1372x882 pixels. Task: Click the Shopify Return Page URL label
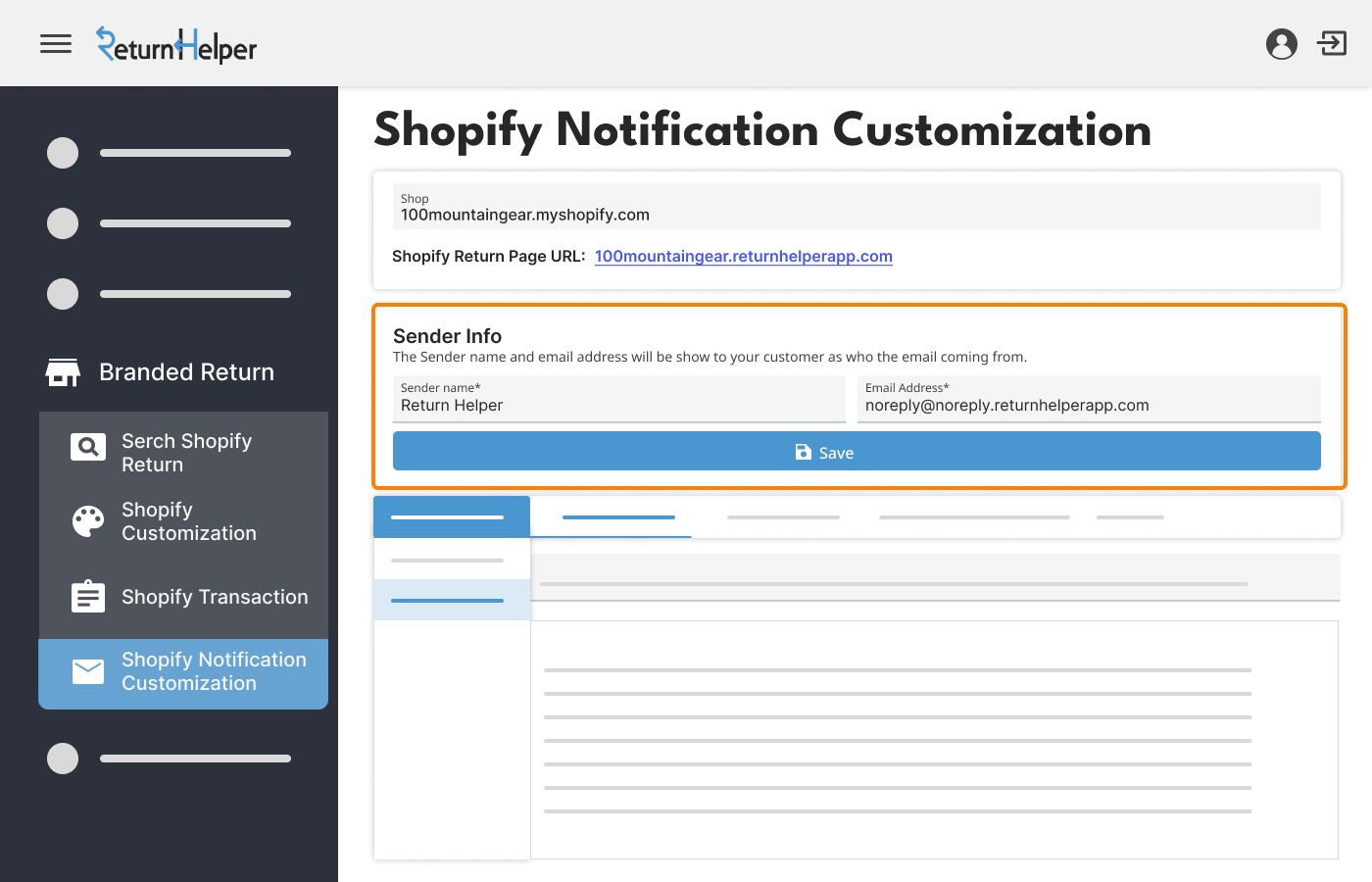489,256
